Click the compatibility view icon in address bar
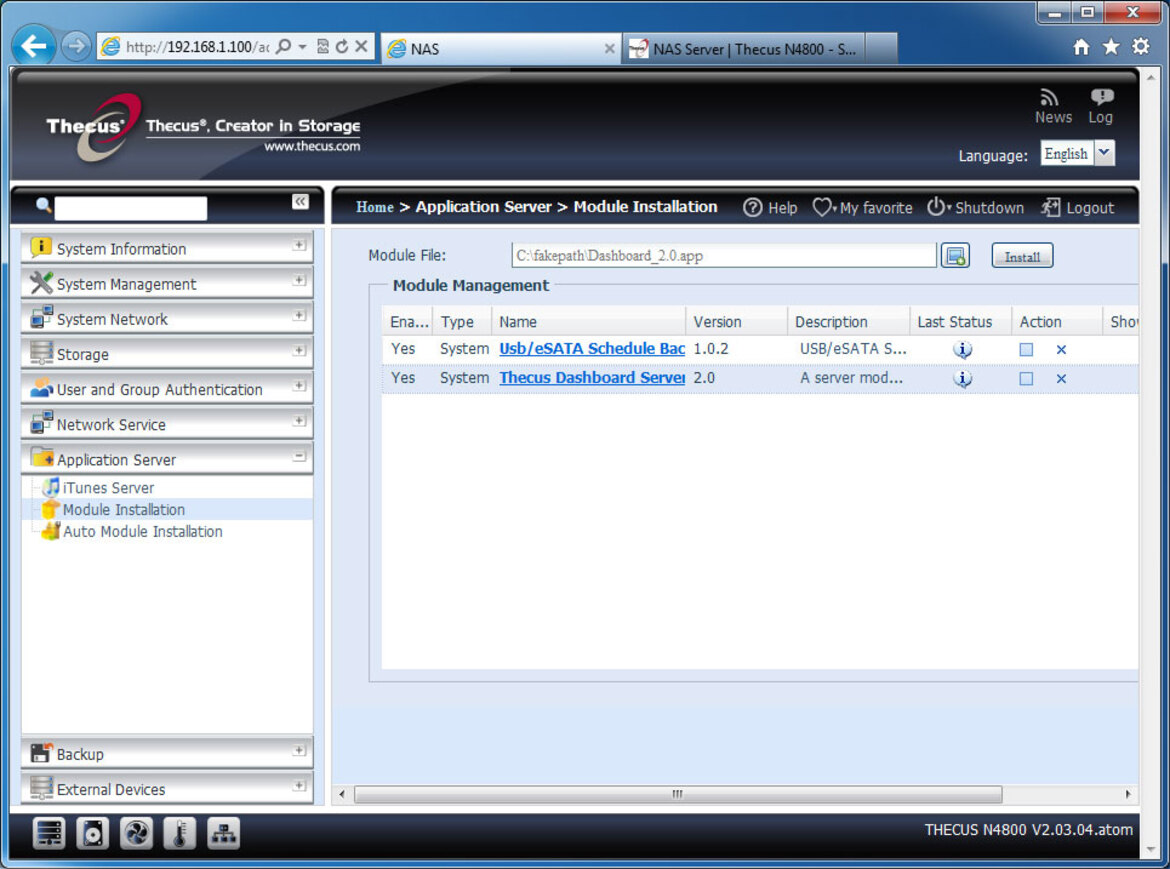 (323, 46)
